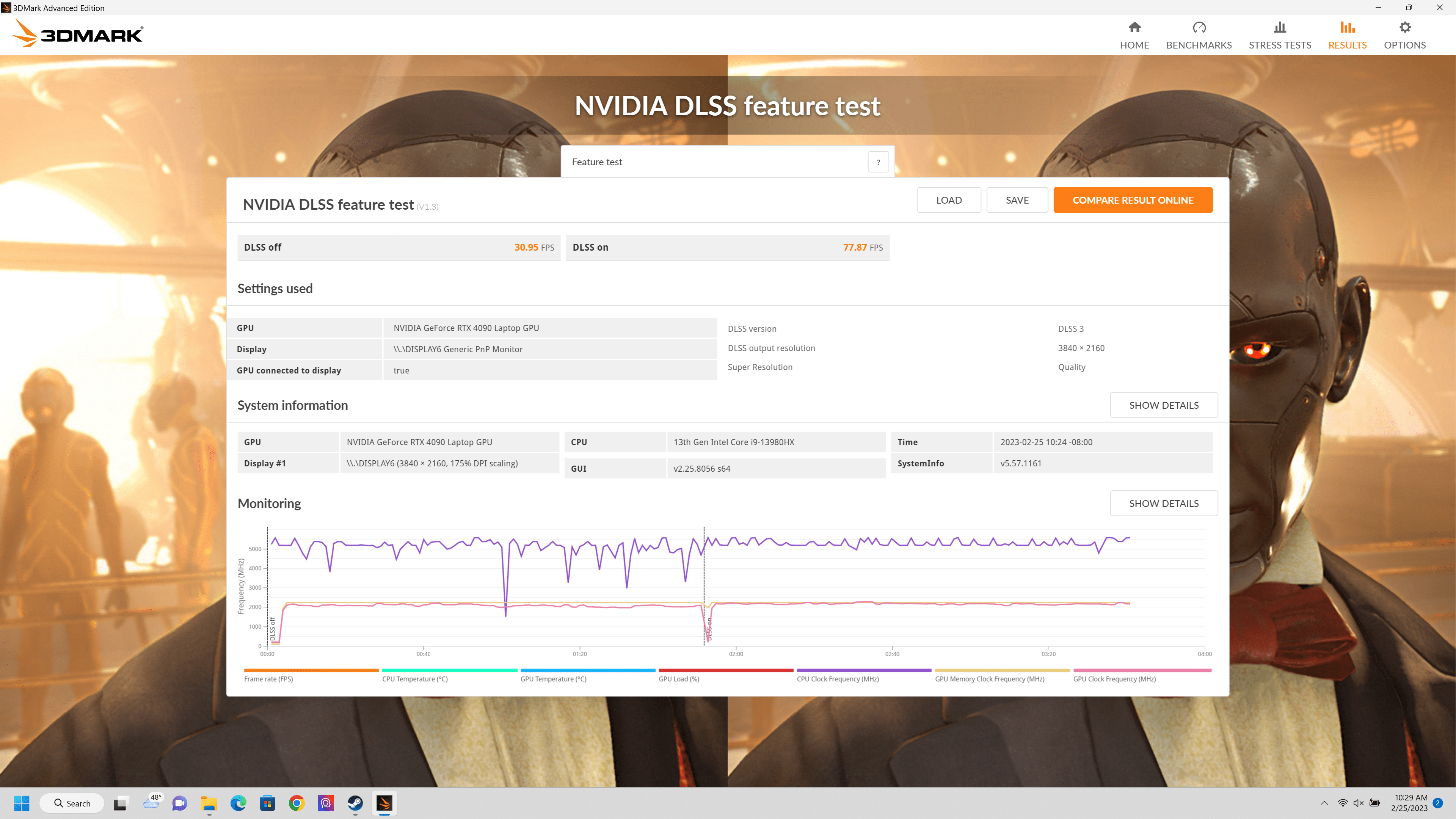Expand System information with Show Details
The height and width of the screenshot is (819, 1456).
pyautogui.click(x=1163, y=405)
